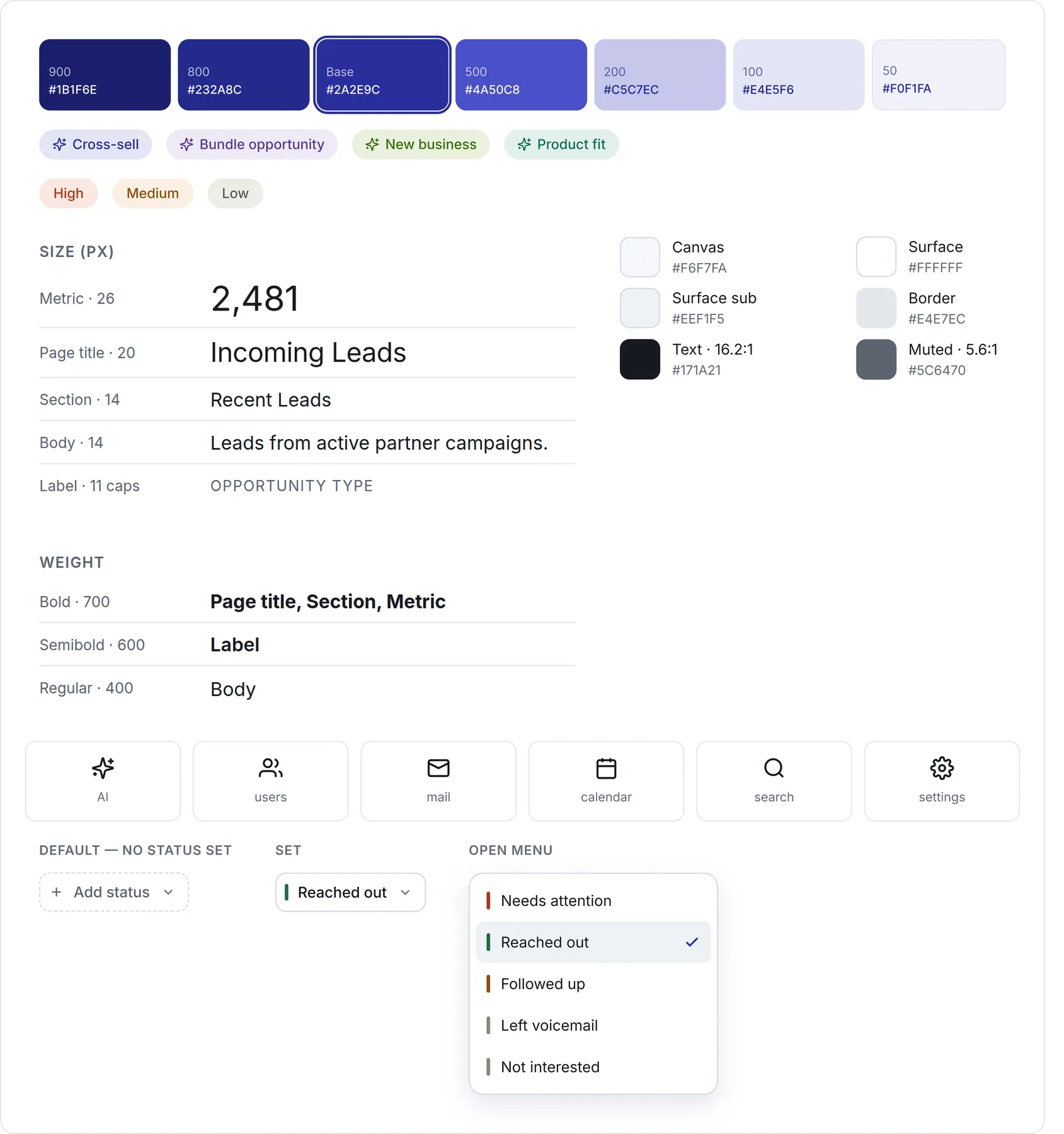Viewport: 1064px width, 1134px height.
Task: Click the users icon card
Action: point(271,781)
